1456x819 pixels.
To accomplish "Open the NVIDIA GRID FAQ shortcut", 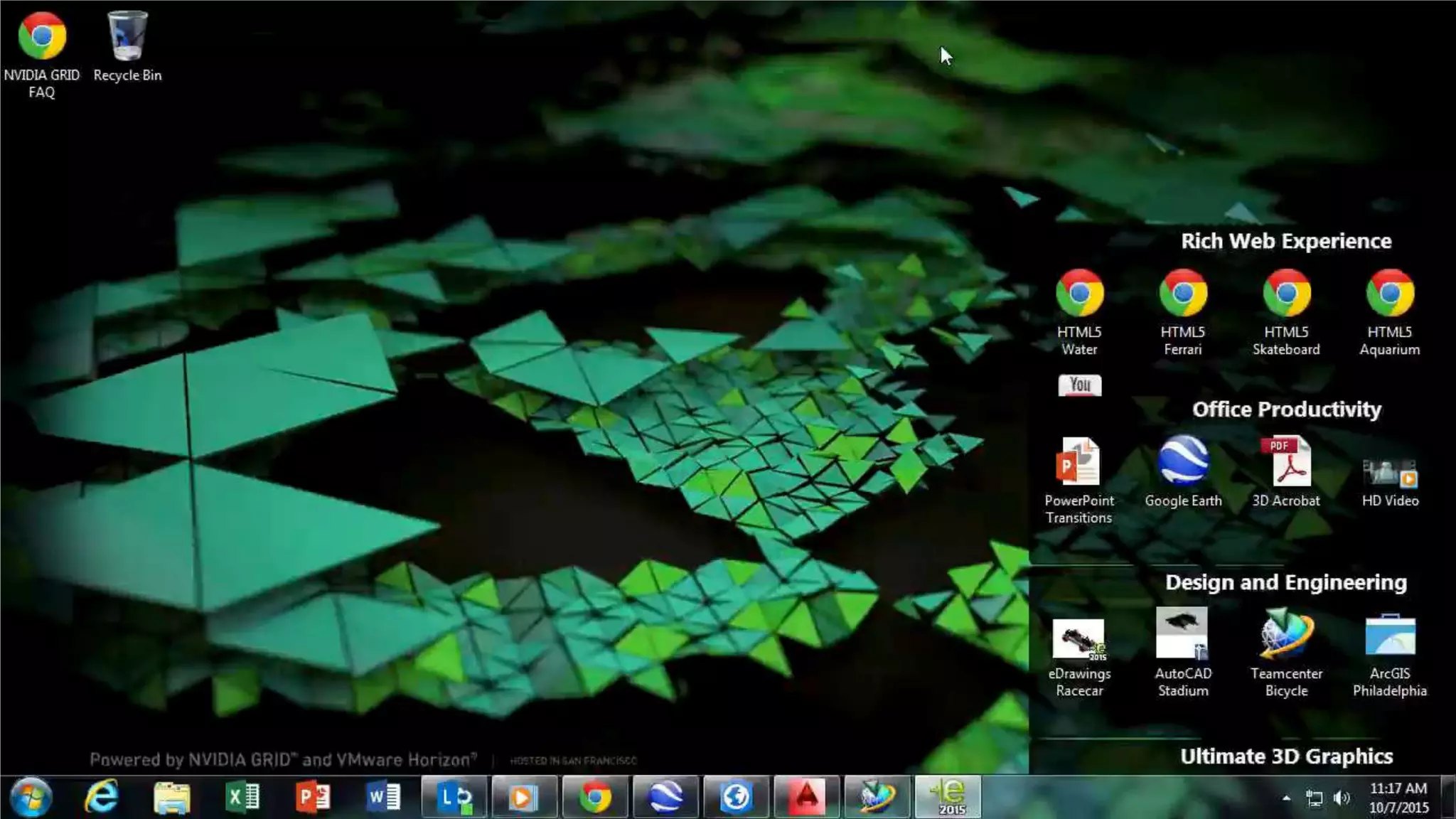I will (42, 36).
